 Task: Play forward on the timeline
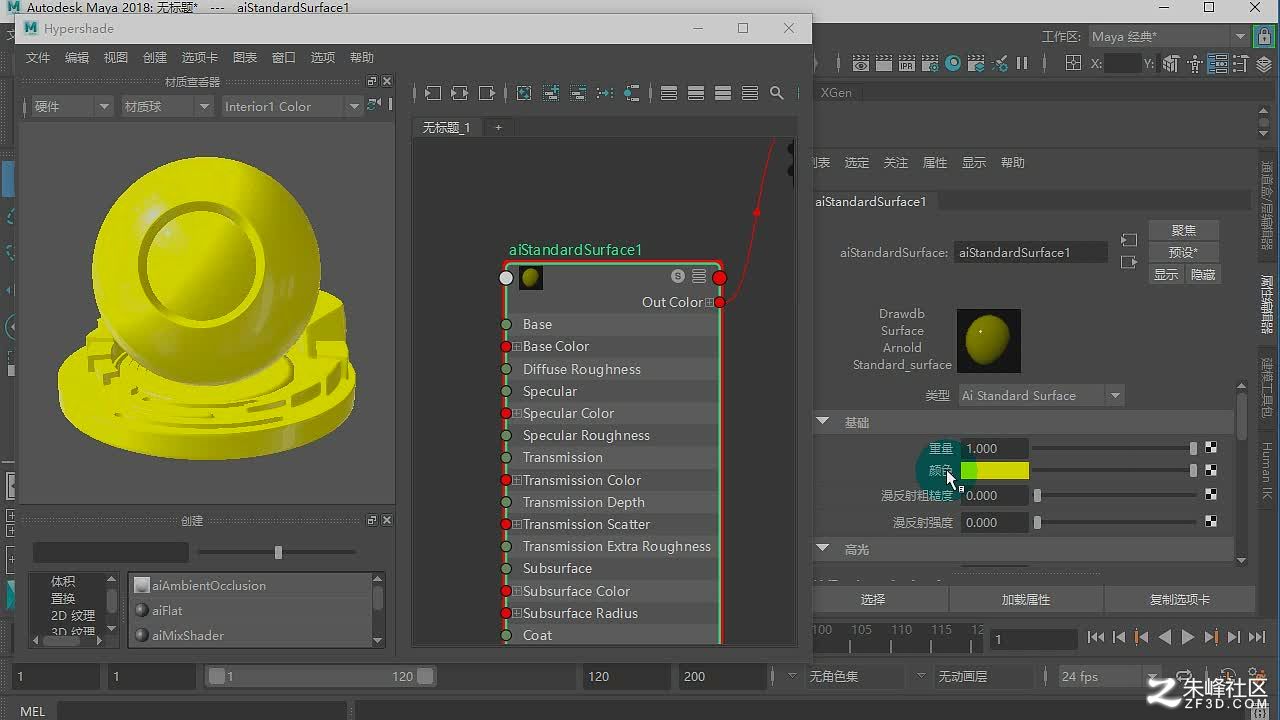1188,637
